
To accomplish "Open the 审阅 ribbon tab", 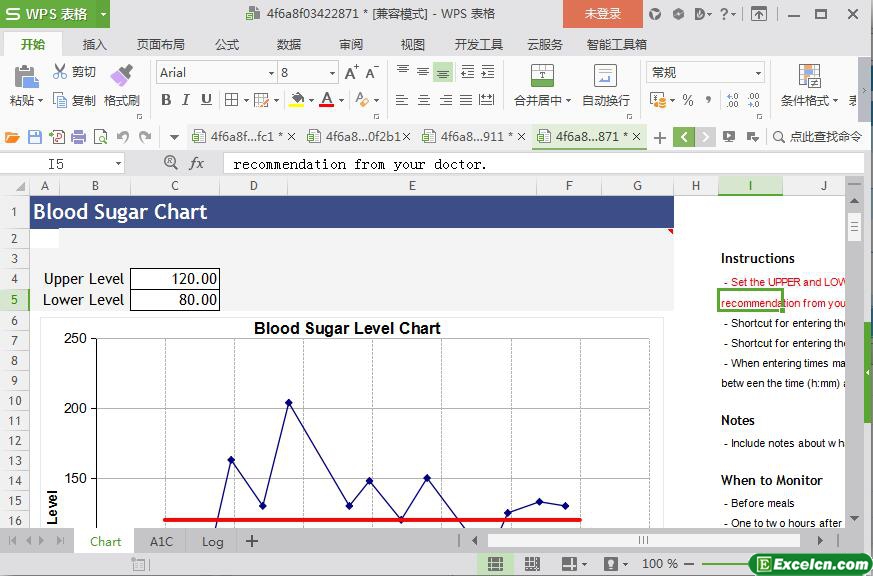I will tap(351, 45).
